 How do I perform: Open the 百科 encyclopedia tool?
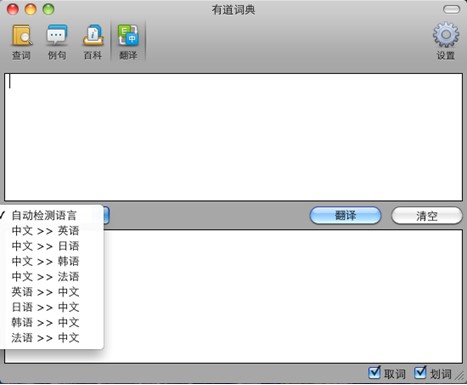coord(93,42)
